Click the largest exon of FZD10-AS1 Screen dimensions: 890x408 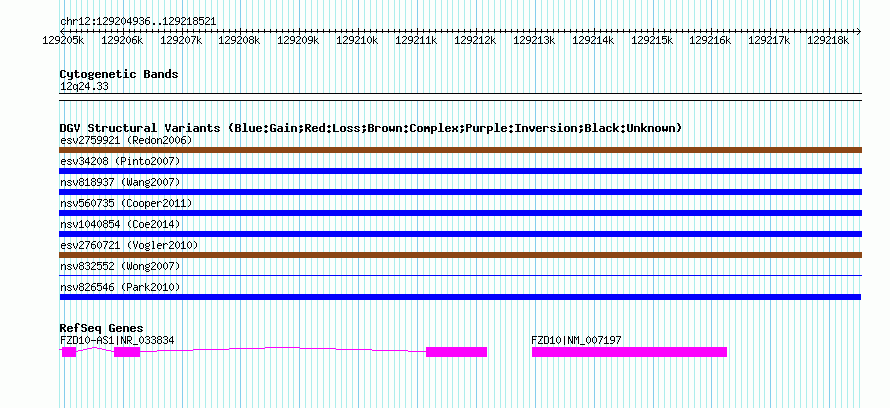click(456, 352)
